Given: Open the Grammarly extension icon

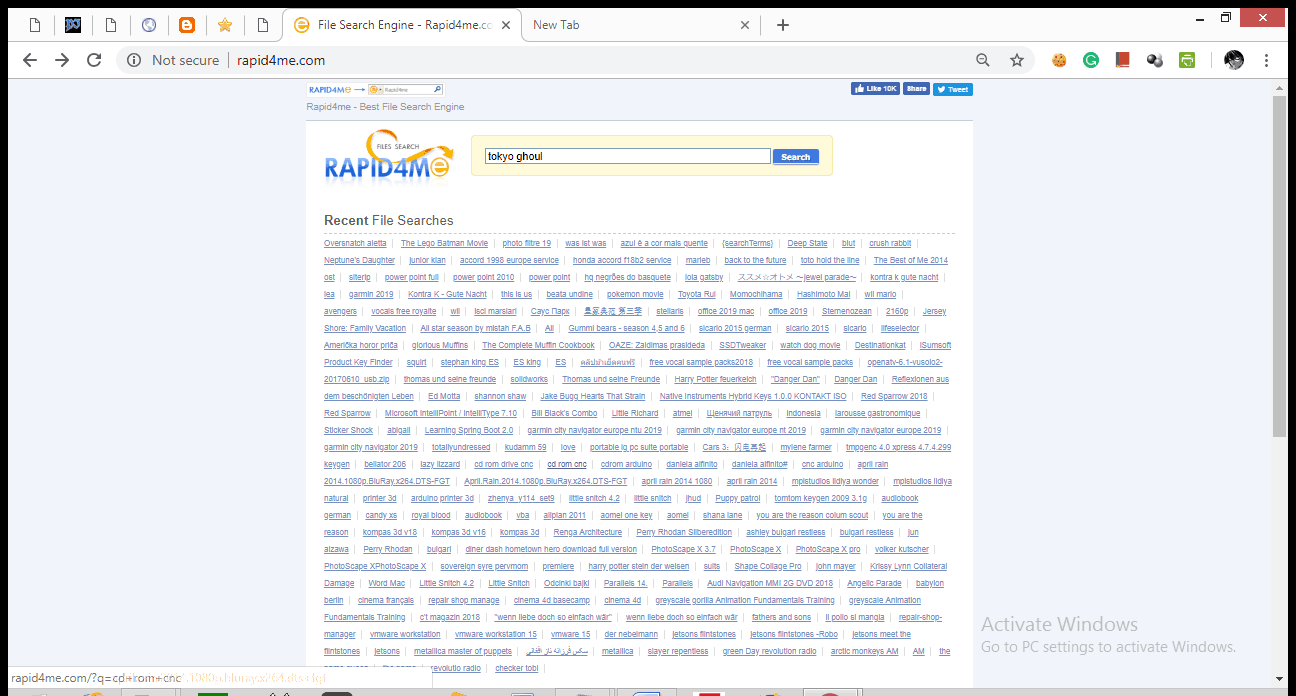Looking at the screenshot, I should point(1091,60).
